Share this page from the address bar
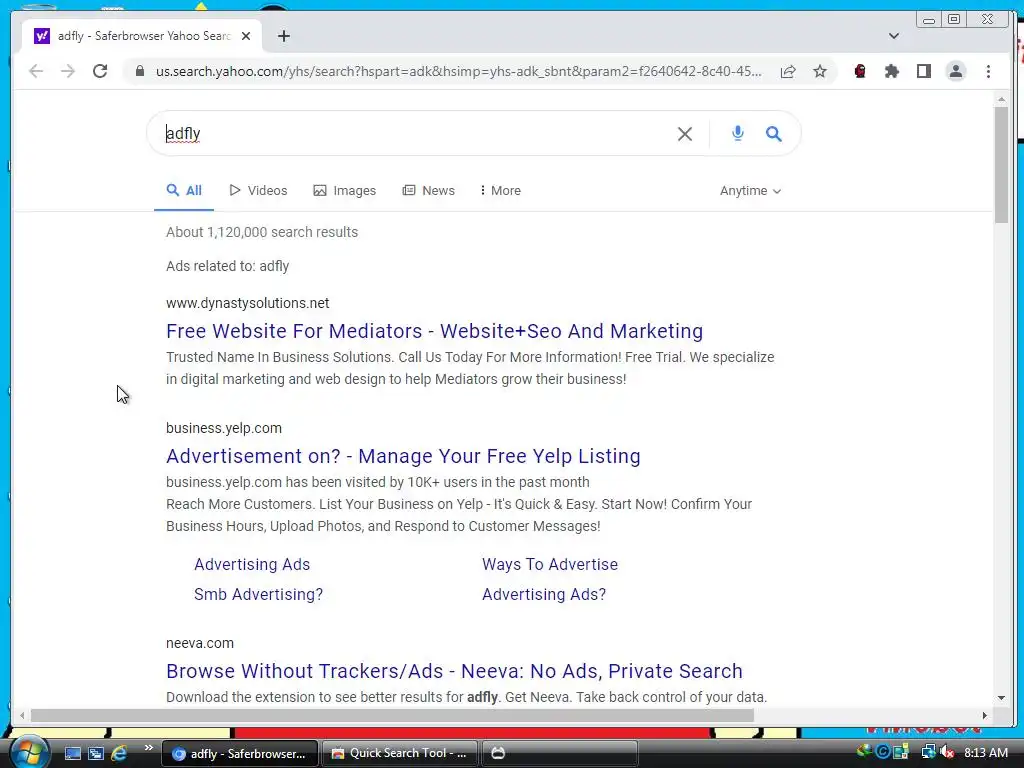 788,71
